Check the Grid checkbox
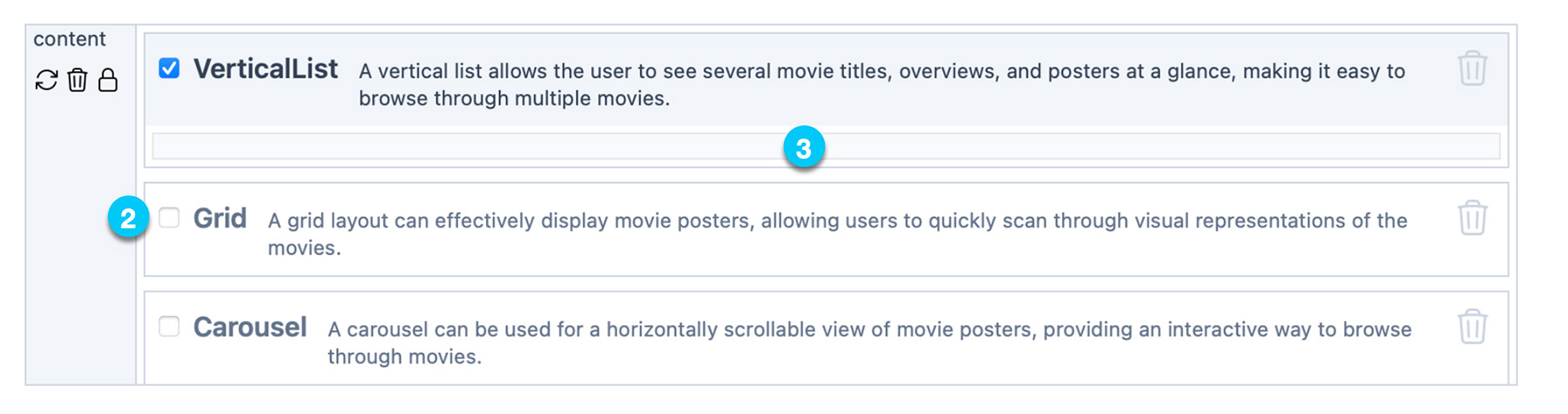Screen dimensions: 1568x414 coord(169,218)
